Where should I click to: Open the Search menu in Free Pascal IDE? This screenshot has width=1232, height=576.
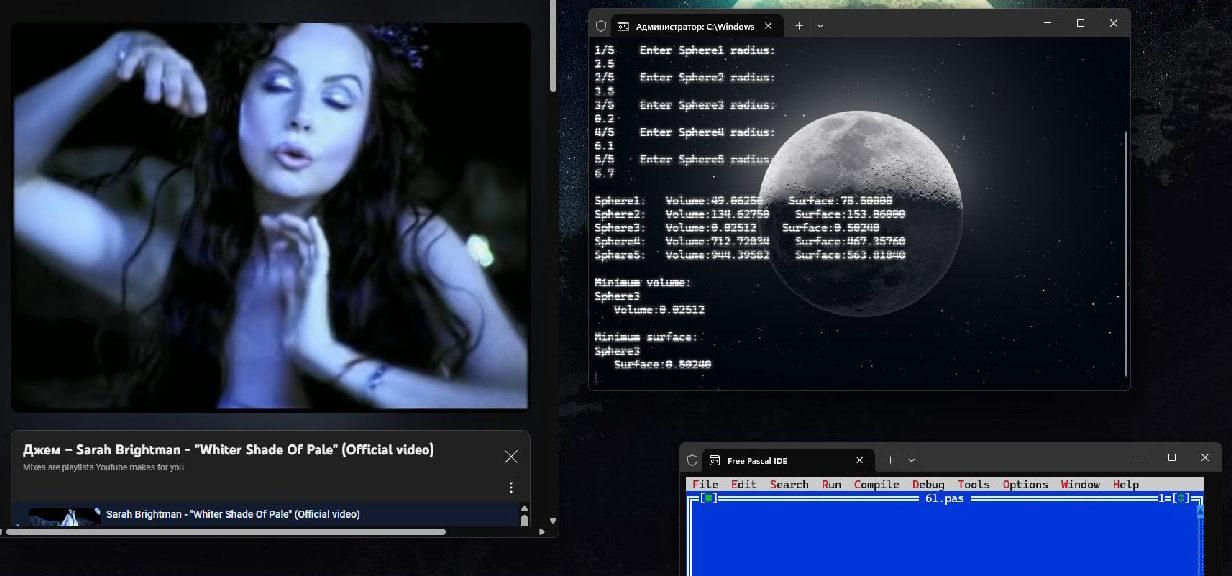pos(789,484)
